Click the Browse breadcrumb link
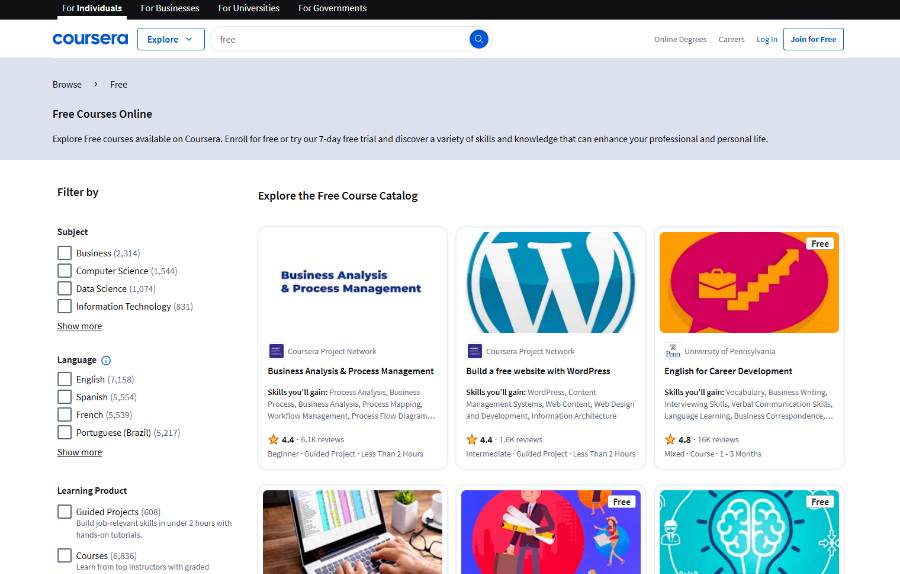 point(67,84)
